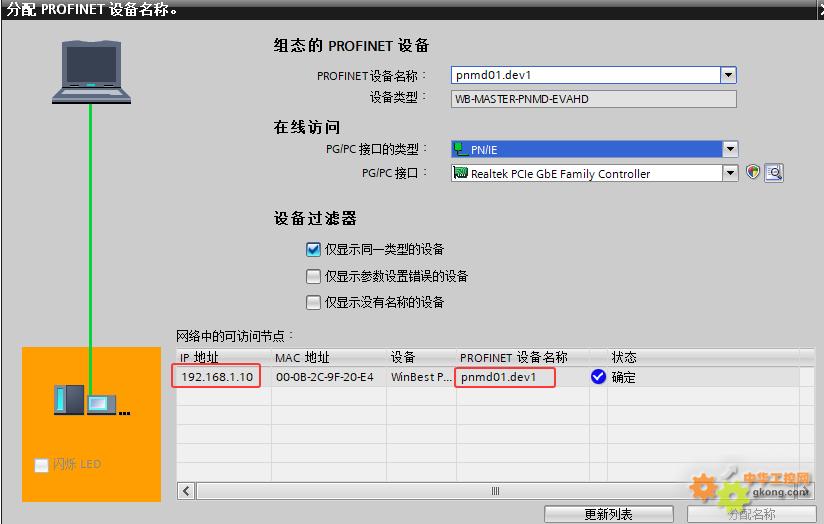Image resolution: width=824 pixels, height=524 pixels.
Task: Click the green PN/IE network icon
Action: [x=460, y=149]
